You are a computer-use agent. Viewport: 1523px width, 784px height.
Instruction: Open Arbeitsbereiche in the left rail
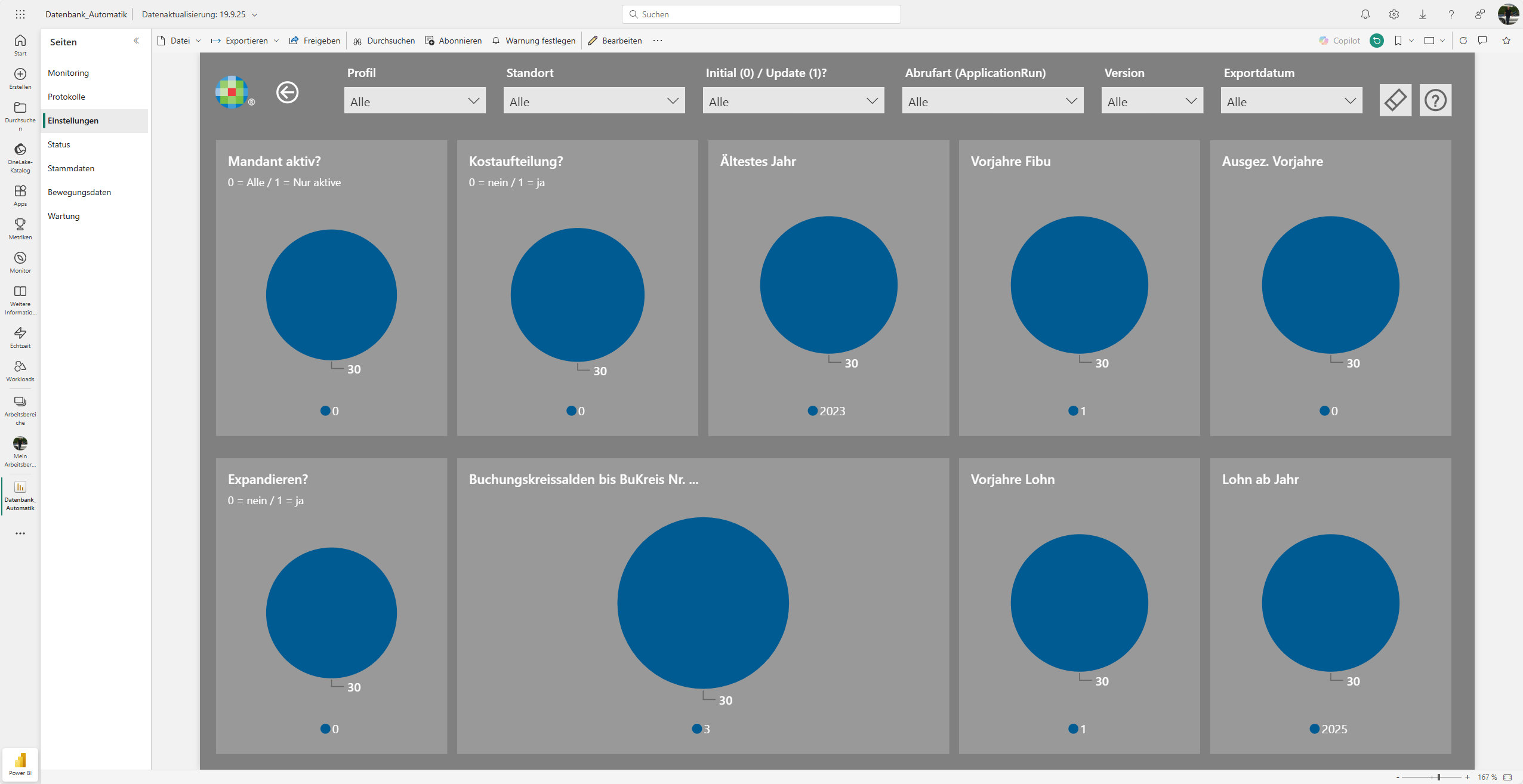(x=20, y=409)
